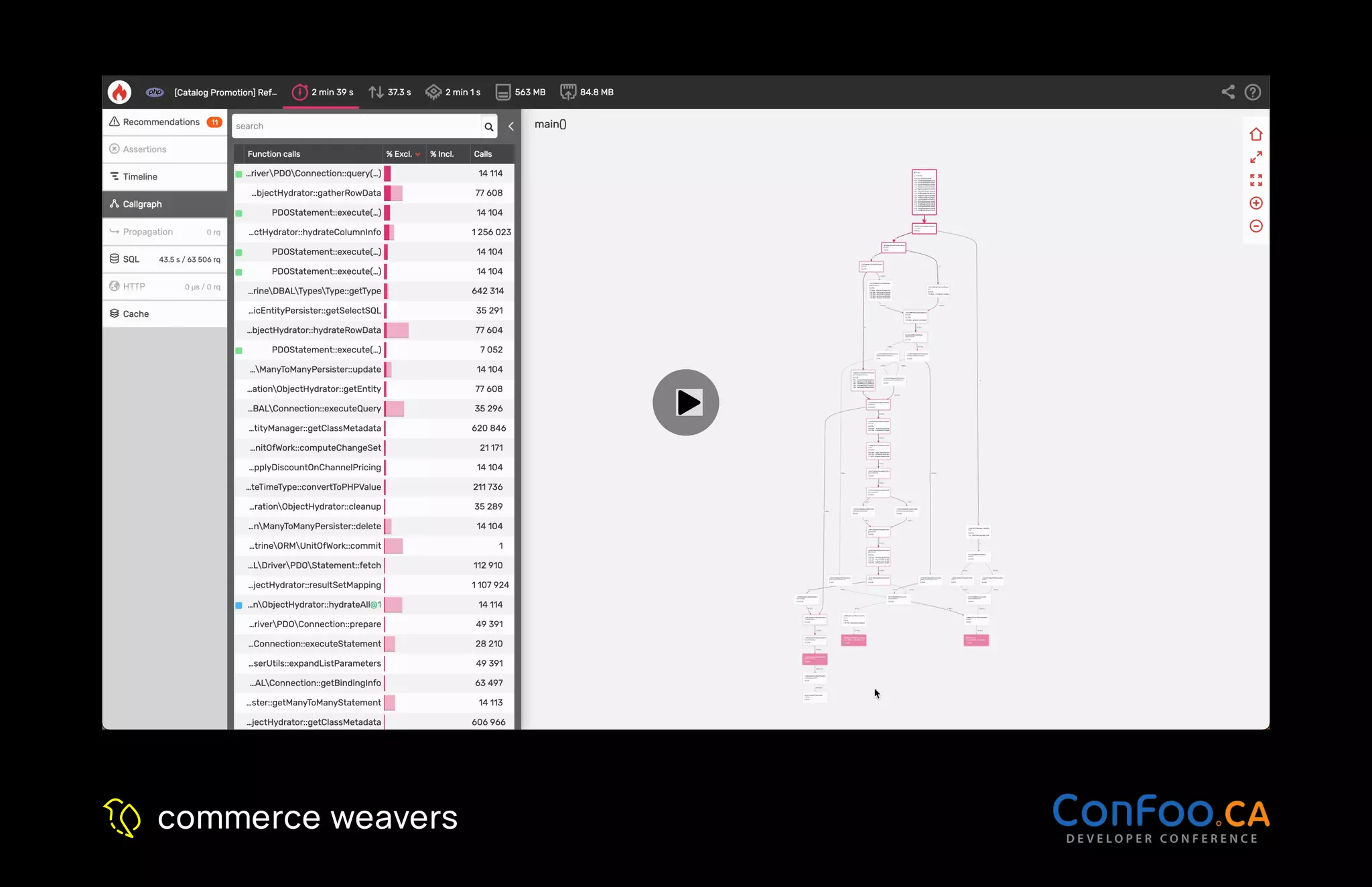Zoom in with the plus icon
The width and height of the screenshot is (1372, 887).
[x=1255, y=203]
